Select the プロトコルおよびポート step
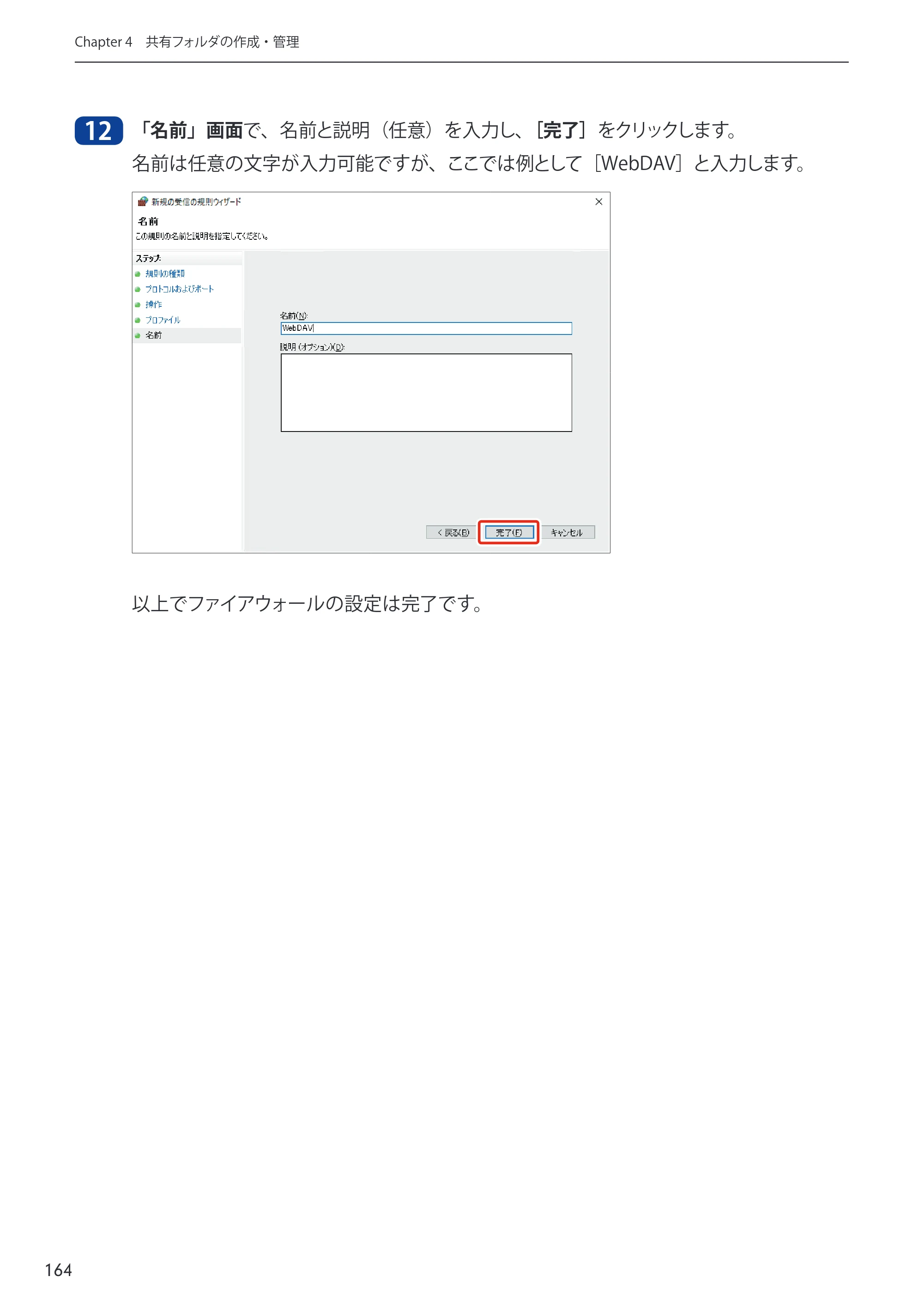This screenshot has height=1307, width=924. tap(179, 289)
